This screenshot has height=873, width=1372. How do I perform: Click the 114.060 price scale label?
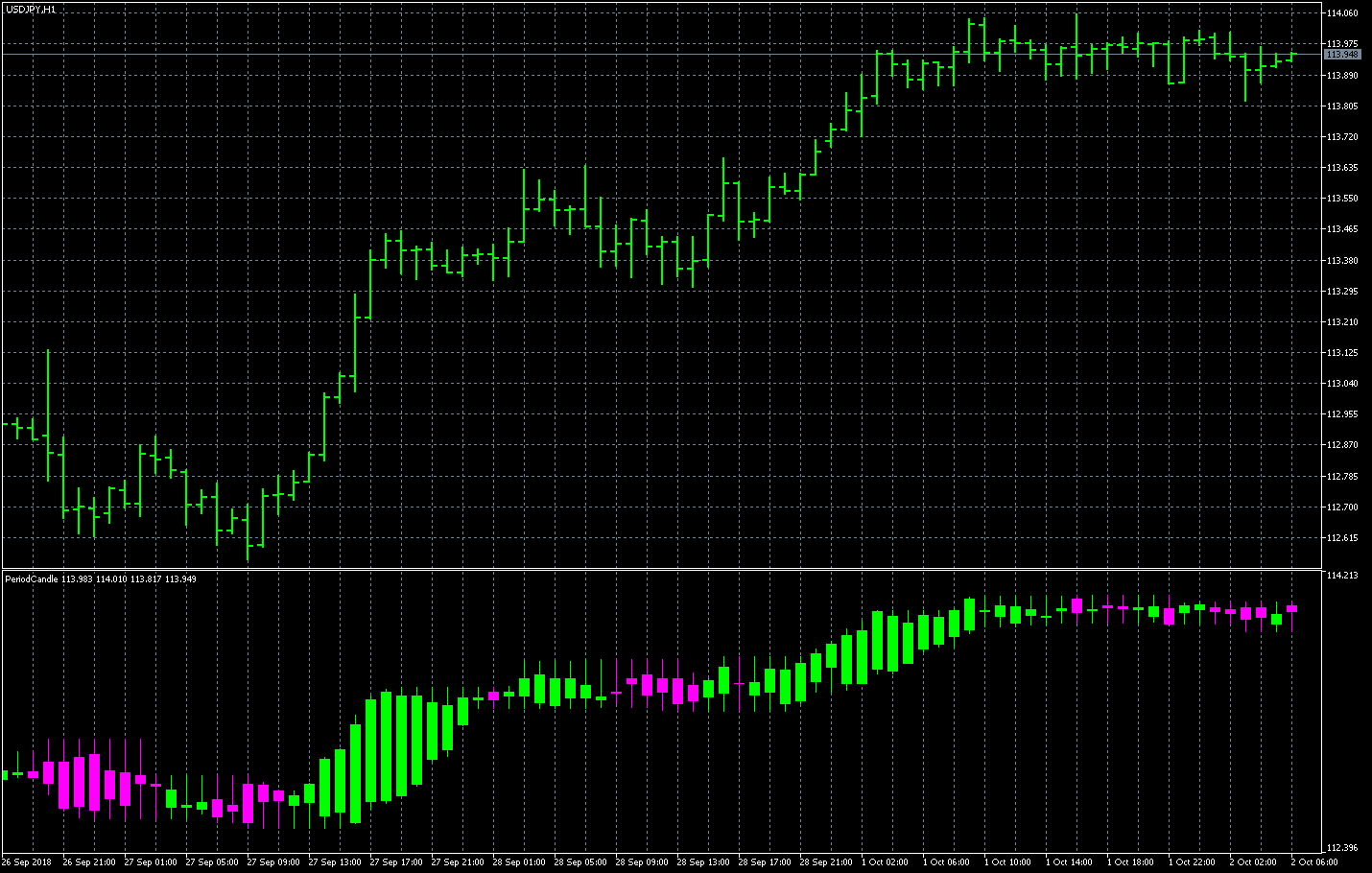1342,13
